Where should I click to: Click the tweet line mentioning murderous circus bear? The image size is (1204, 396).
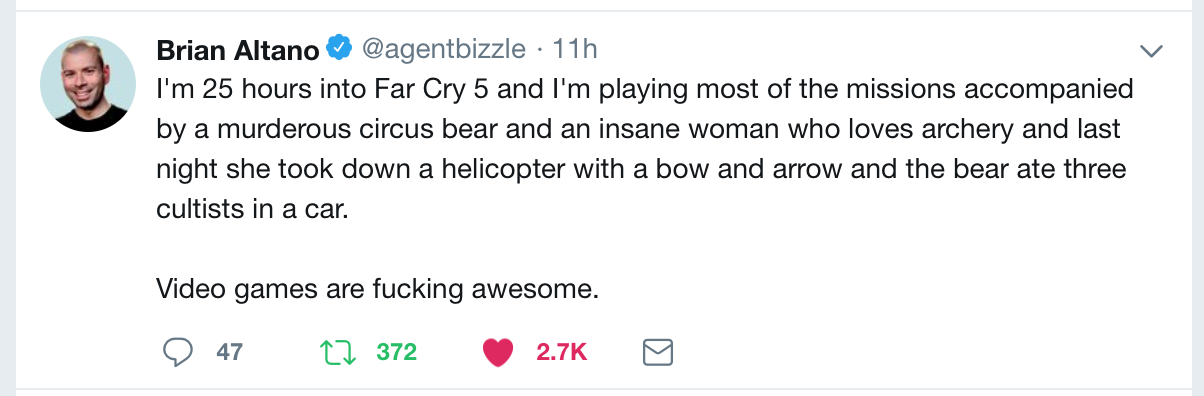[x=639, y=130]
